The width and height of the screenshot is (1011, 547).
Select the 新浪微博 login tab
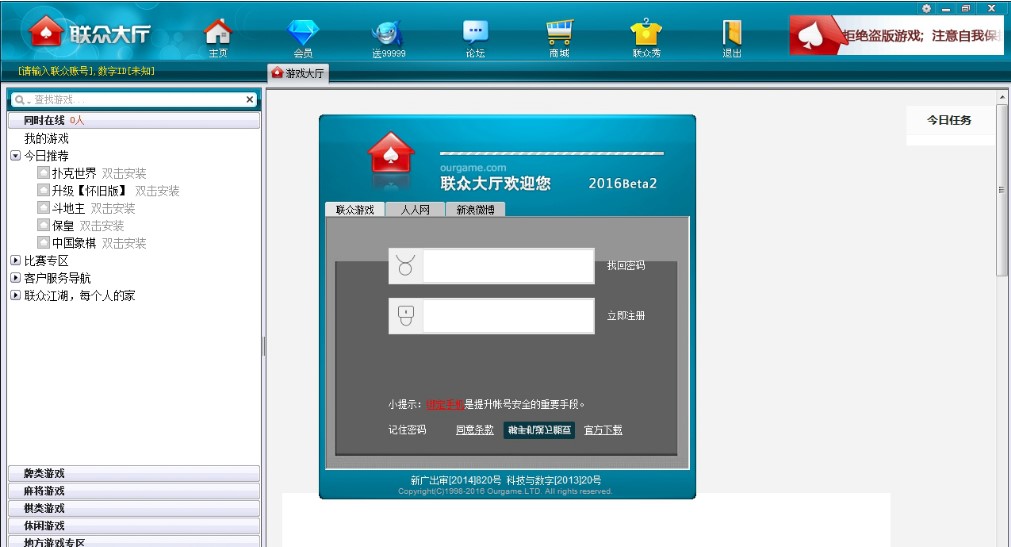tap(475, 210)
